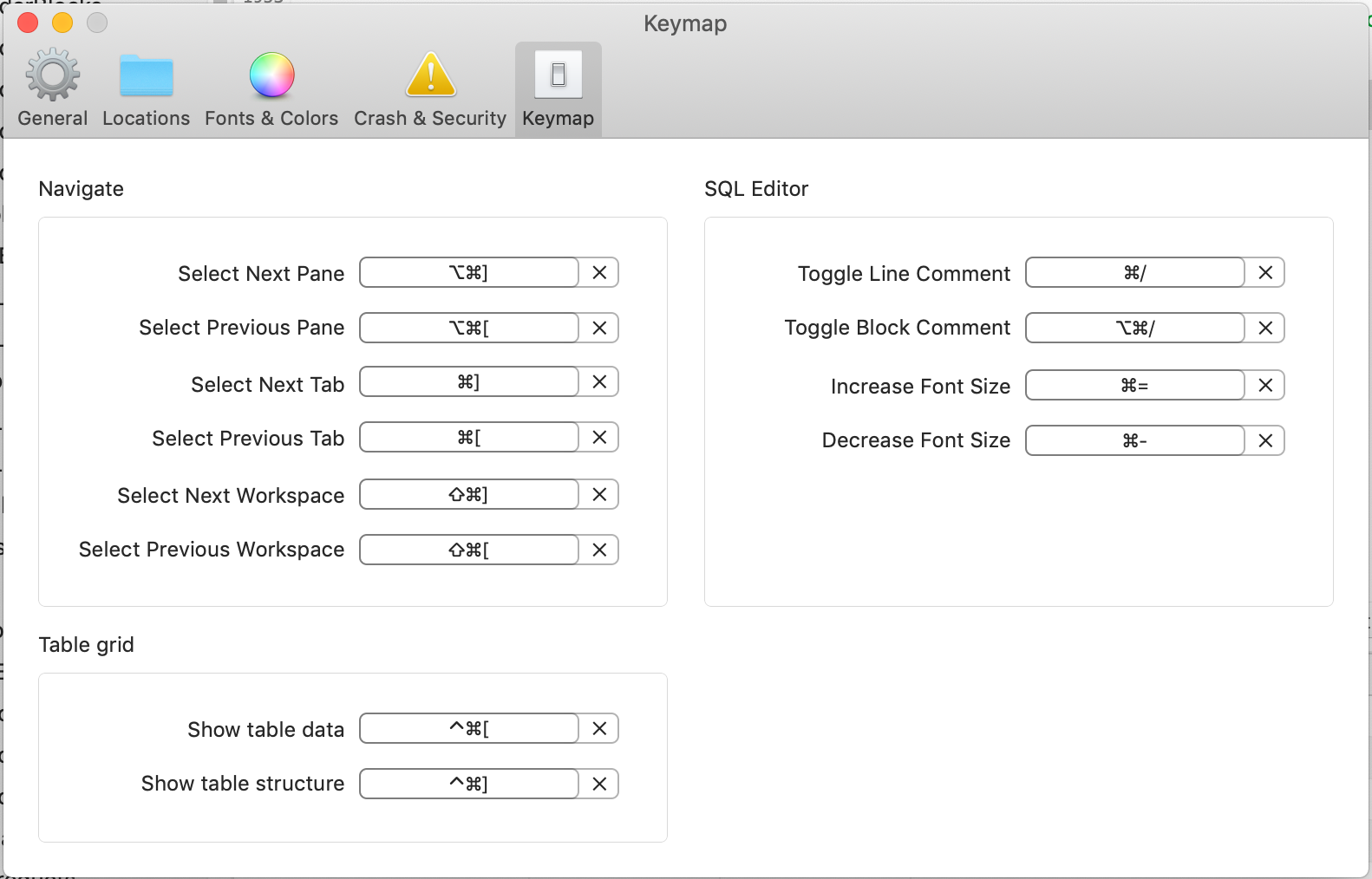Image resolution: width=1372 pixels, height=879 pixels.
Task: Clear the Toggle Block Comment shortcut
Action: (x=1265, y=328)
